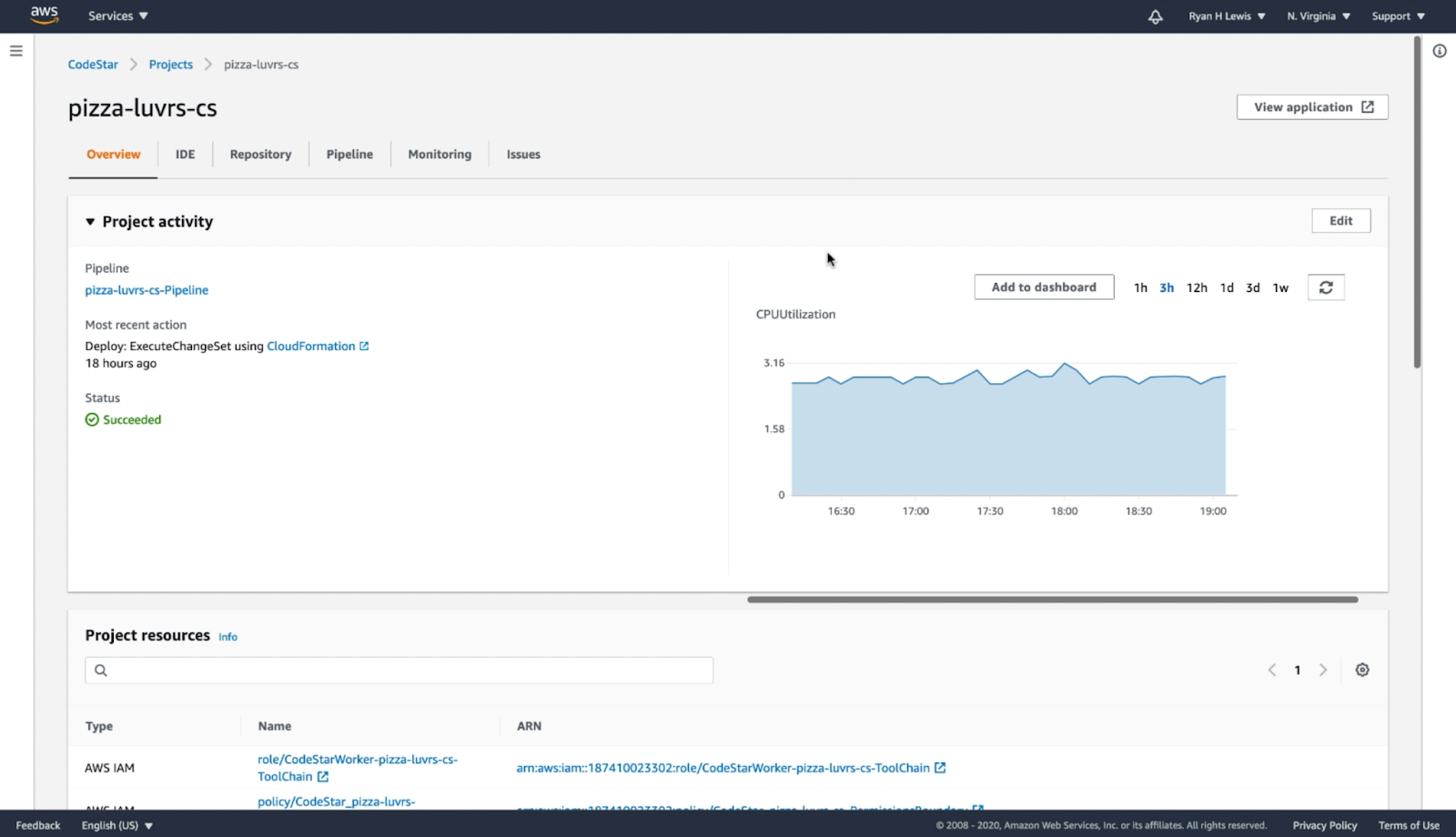Open CloudFormation external link icon
1456x837 pixels.
tap(364, 346)
